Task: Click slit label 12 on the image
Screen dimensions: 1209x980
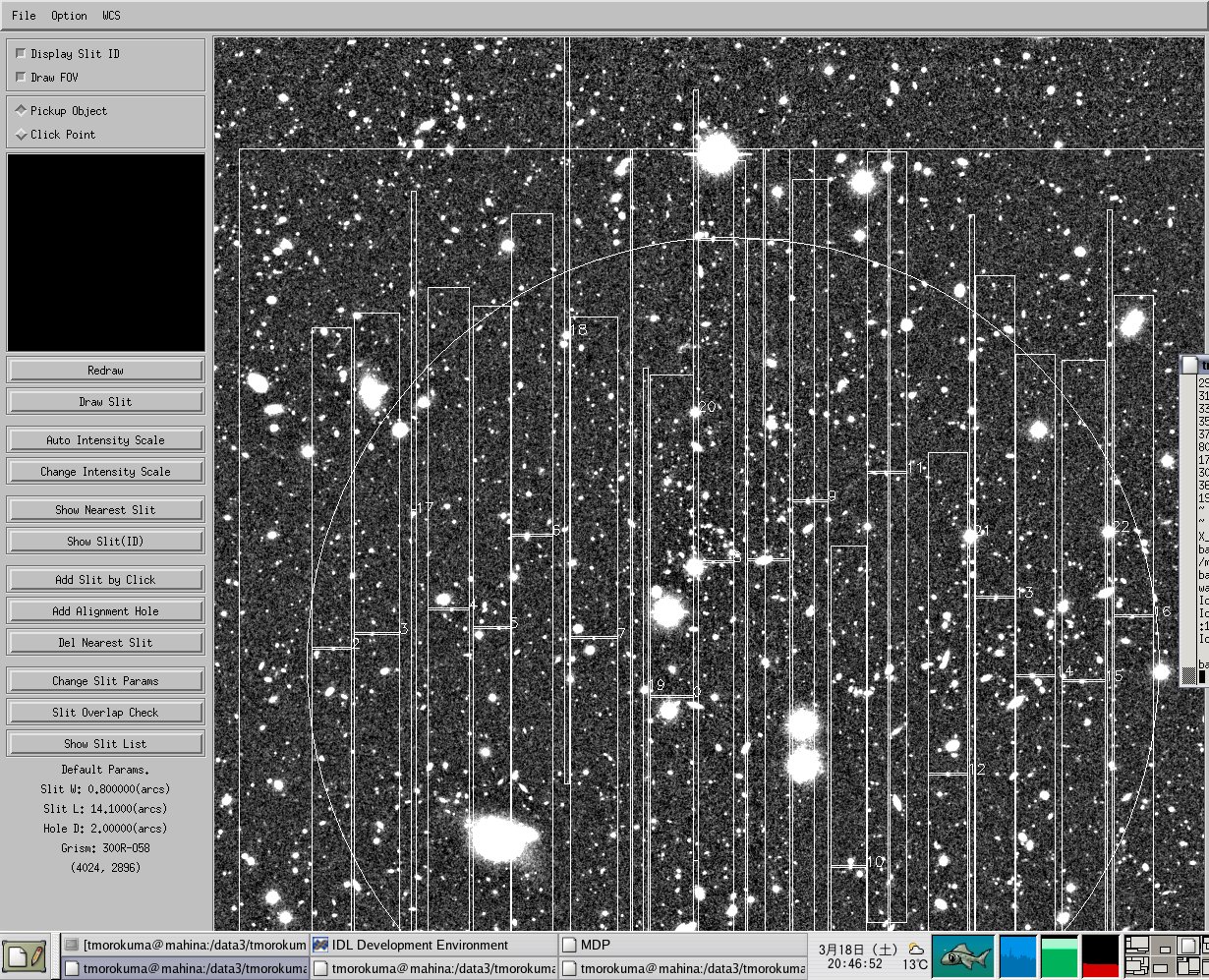Action: click(977, 769)
